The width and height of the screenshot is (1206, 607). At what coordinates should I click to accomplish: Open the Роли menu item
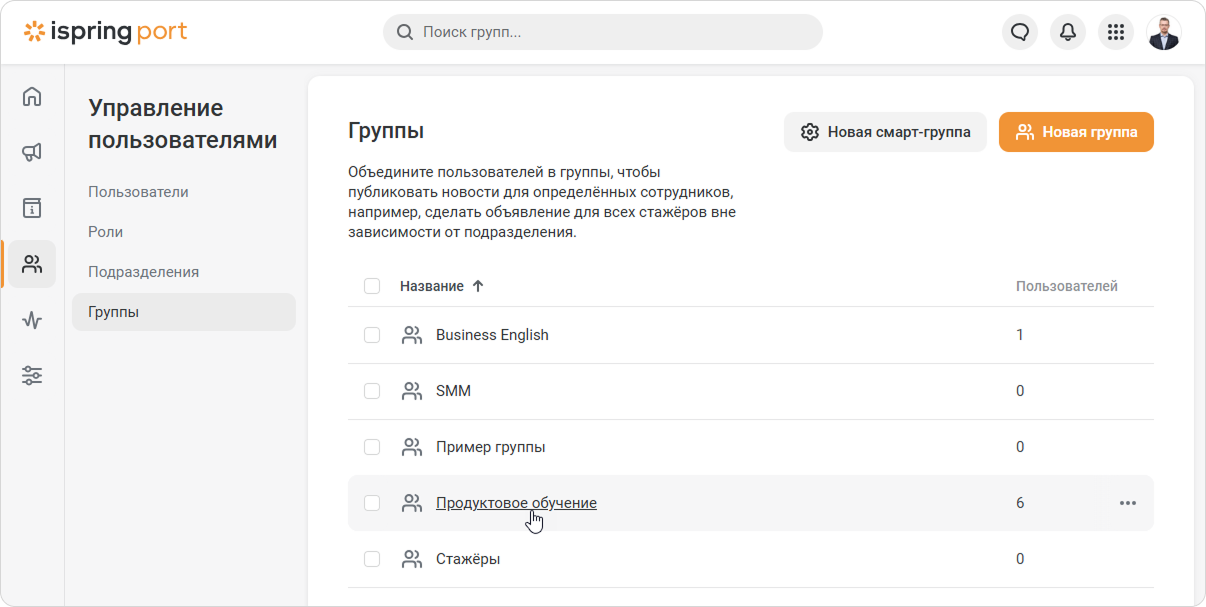click(184, 232)
